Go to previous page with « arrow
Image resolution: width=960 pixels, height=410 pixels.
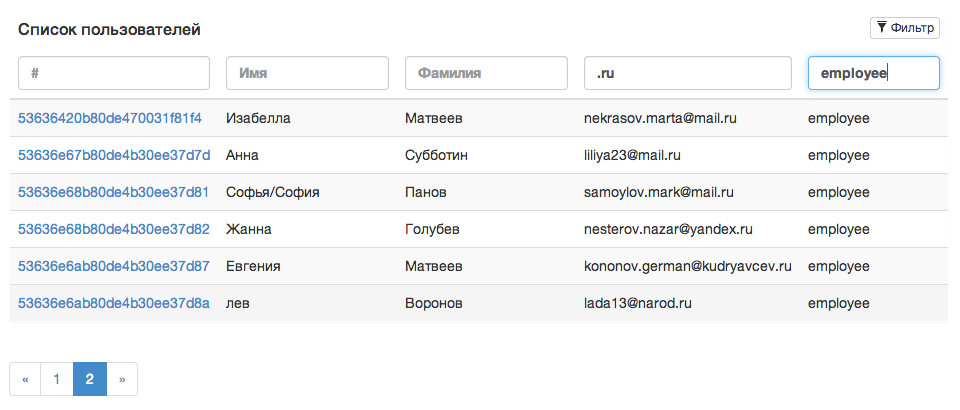pyautogui.click(x=25, y=379)
